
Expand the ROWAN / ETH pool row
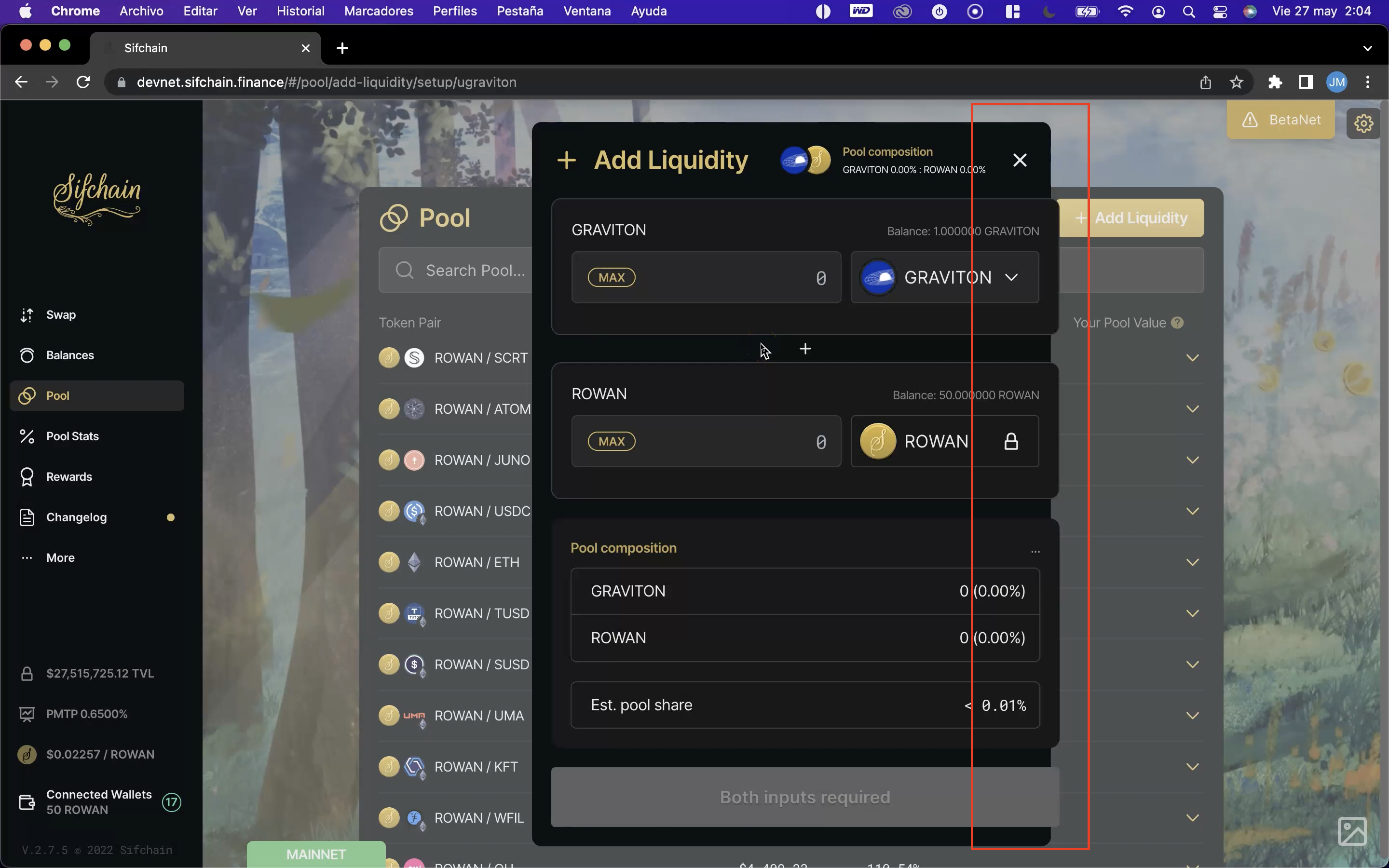click(1192, 563)
